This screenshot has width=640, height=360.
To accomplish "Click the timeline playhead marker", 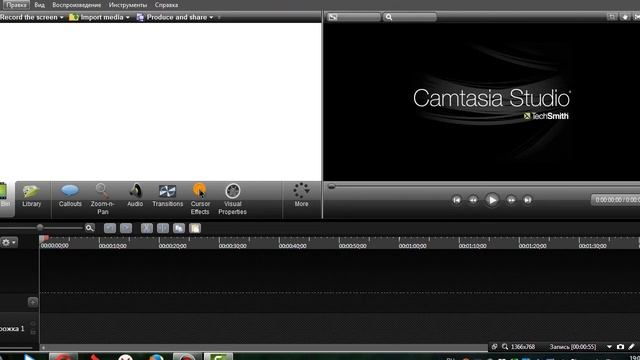I will click(44, 238).
